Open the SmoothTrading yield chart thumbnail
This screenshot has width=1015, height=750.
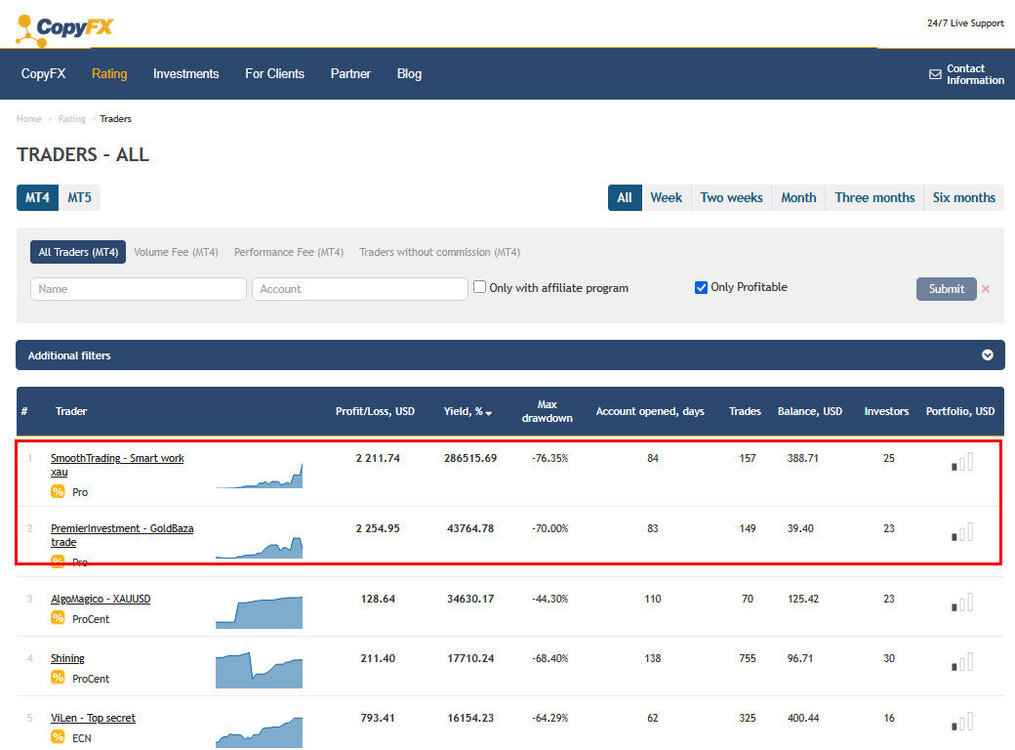point(259,476)
